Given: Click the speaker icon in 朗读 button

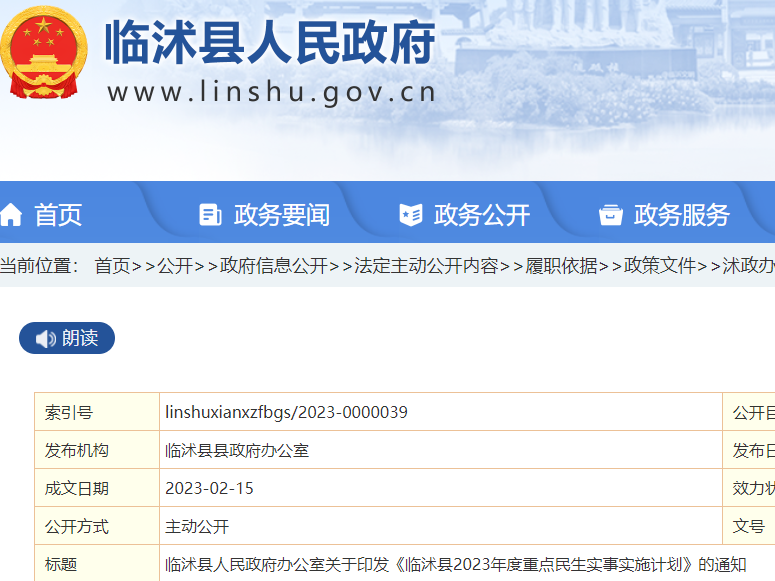Looking at the screenshot, I should click(45, 339).
